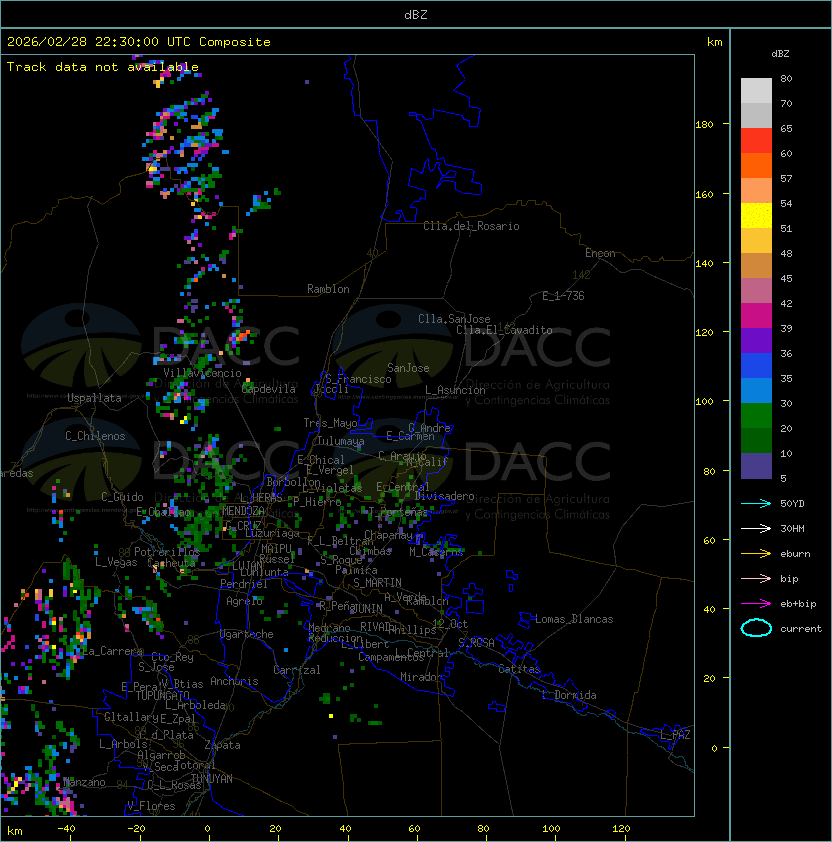
Task: Click the 'S_MARTIN' map label
Action: point(377,582)
